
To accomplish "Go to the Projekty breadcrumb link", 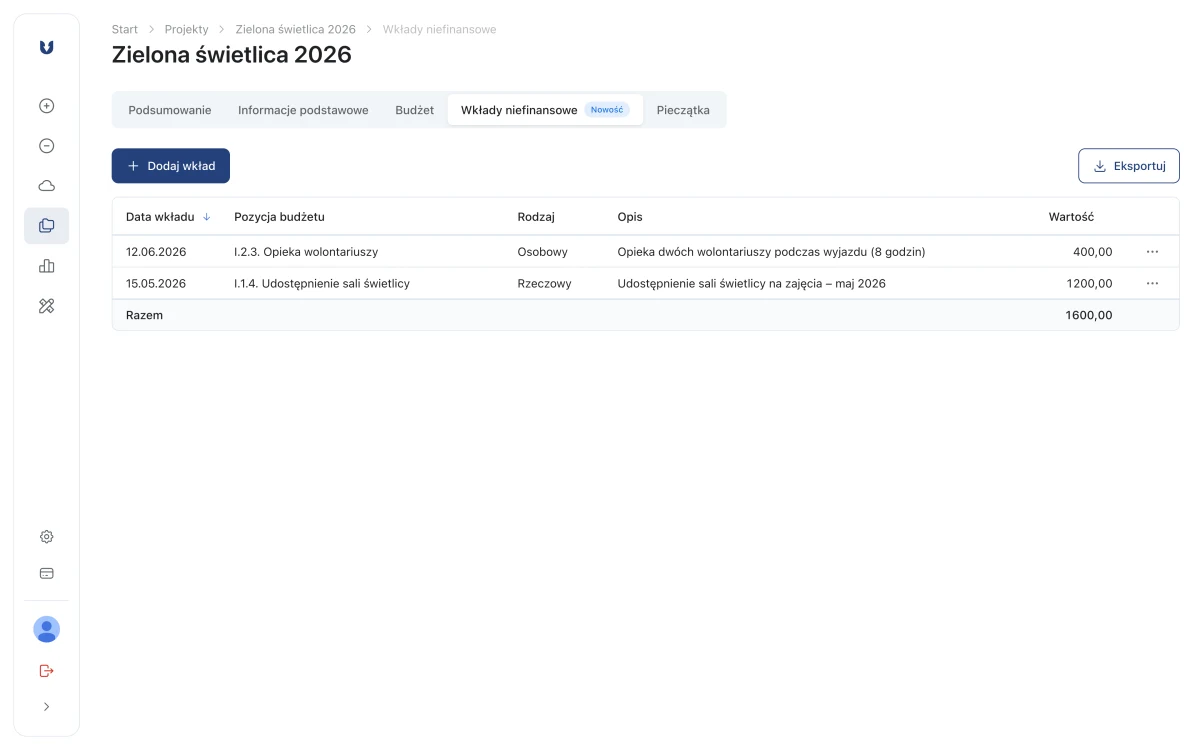I will point(187,30).
